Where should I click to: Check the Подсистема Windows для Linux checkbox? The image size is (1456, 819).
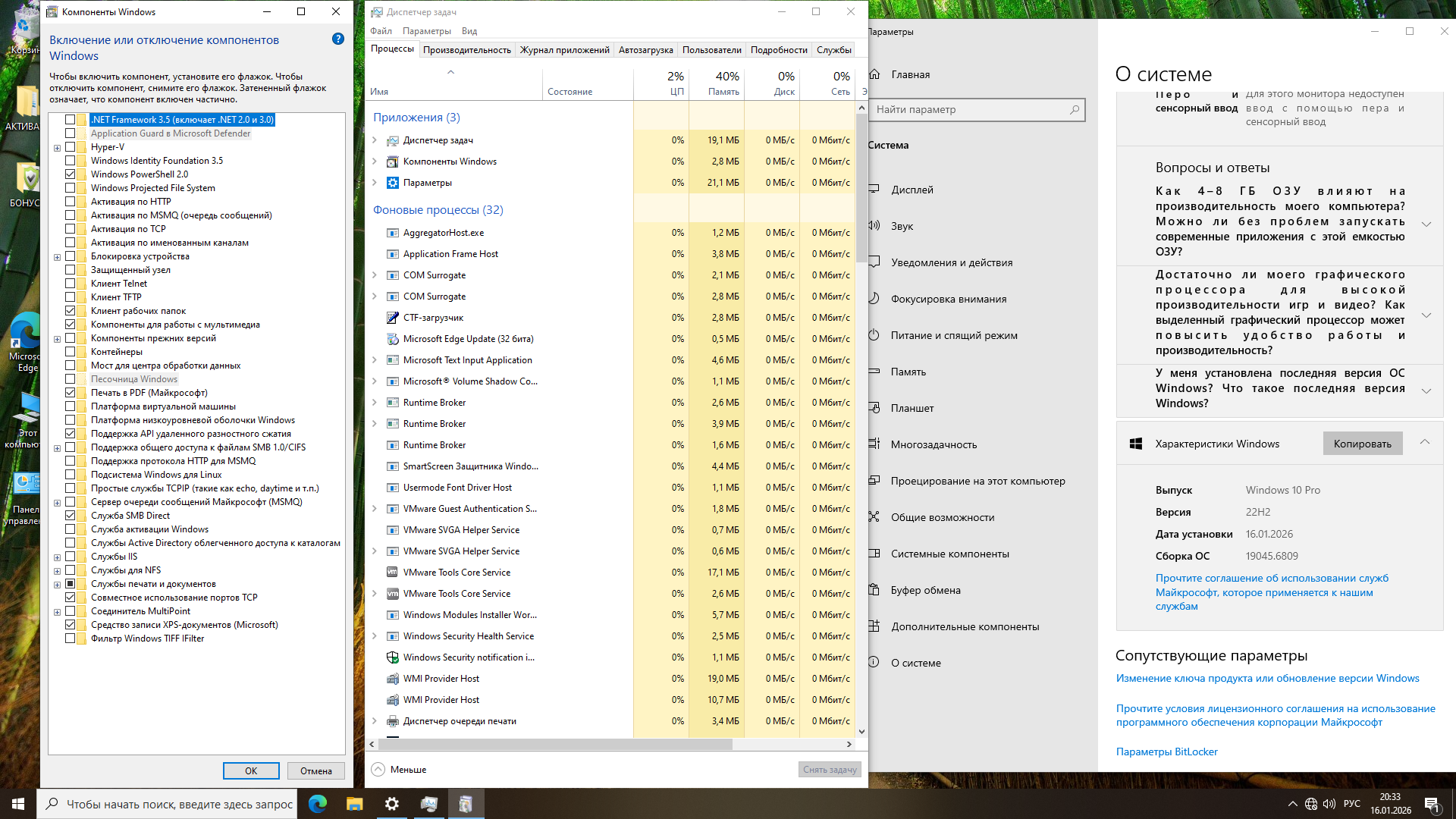tap(71, 475)
